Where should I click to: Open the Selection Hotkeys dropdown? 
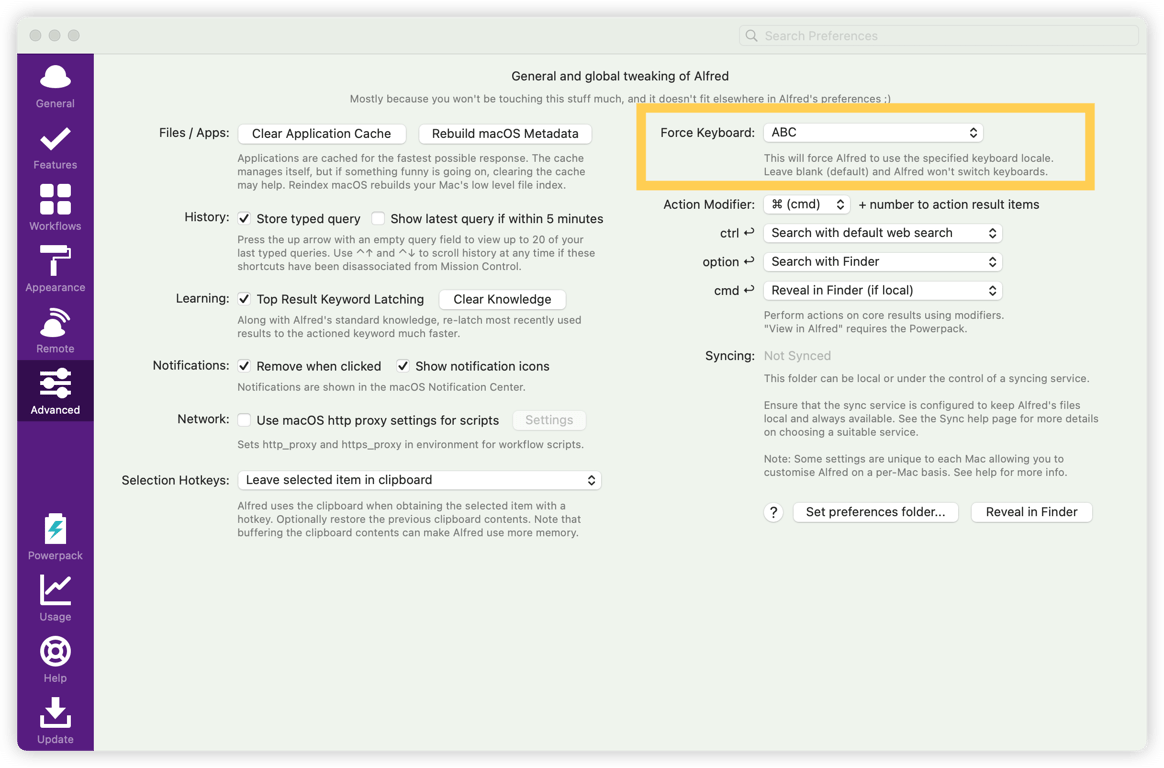(x=419, y=480)
